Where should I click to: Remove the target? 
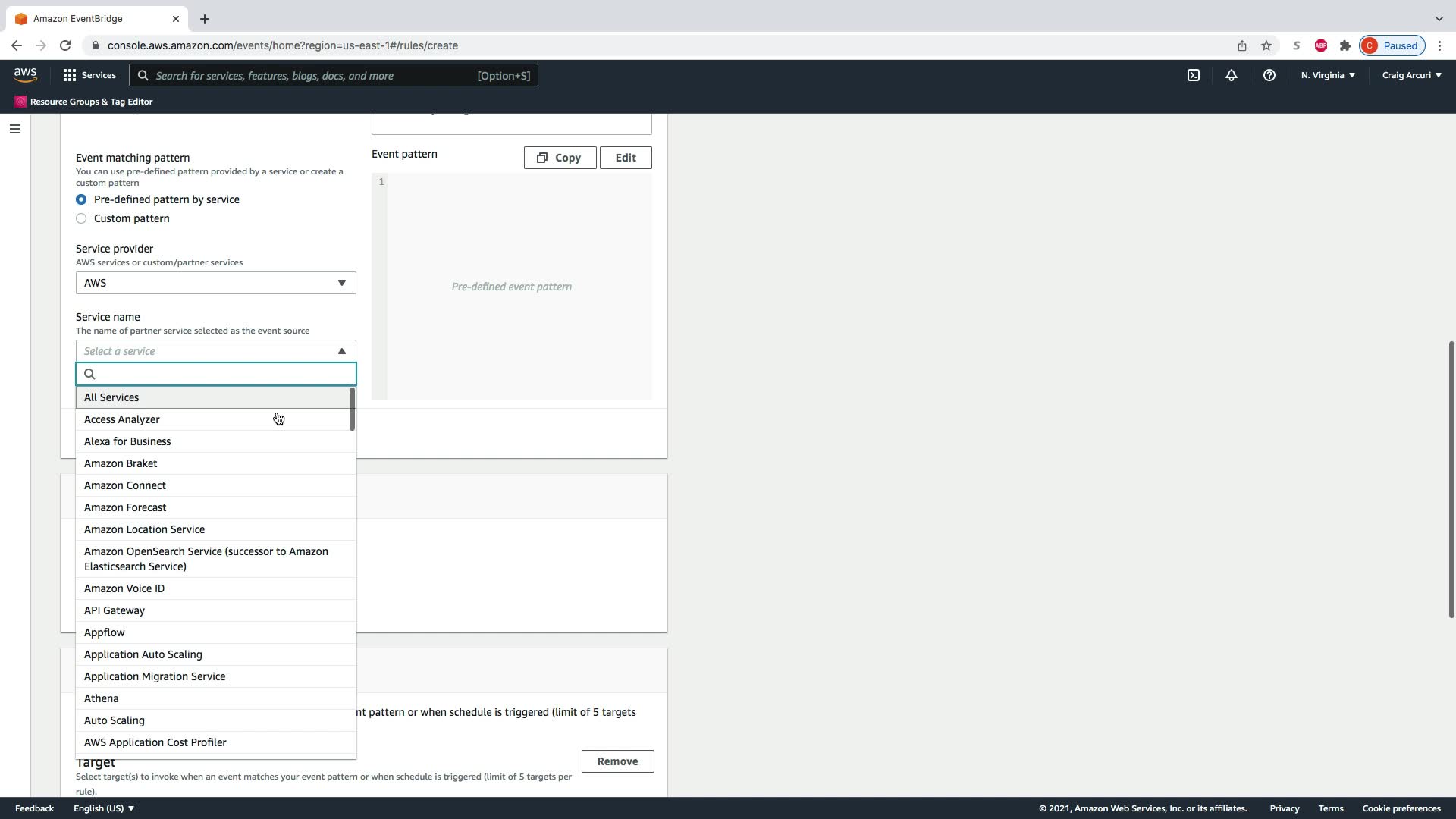tap(617, 761)
